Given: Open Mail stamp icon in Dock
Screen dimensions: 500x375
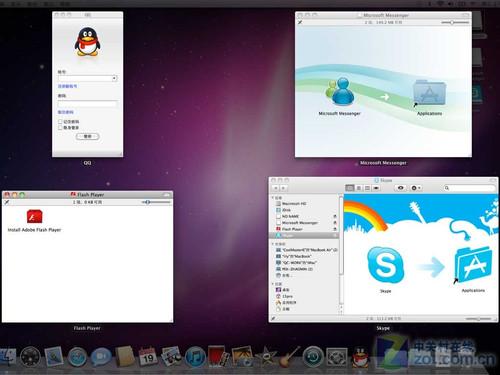Looking at the screenshot, I should click(54, 357).
